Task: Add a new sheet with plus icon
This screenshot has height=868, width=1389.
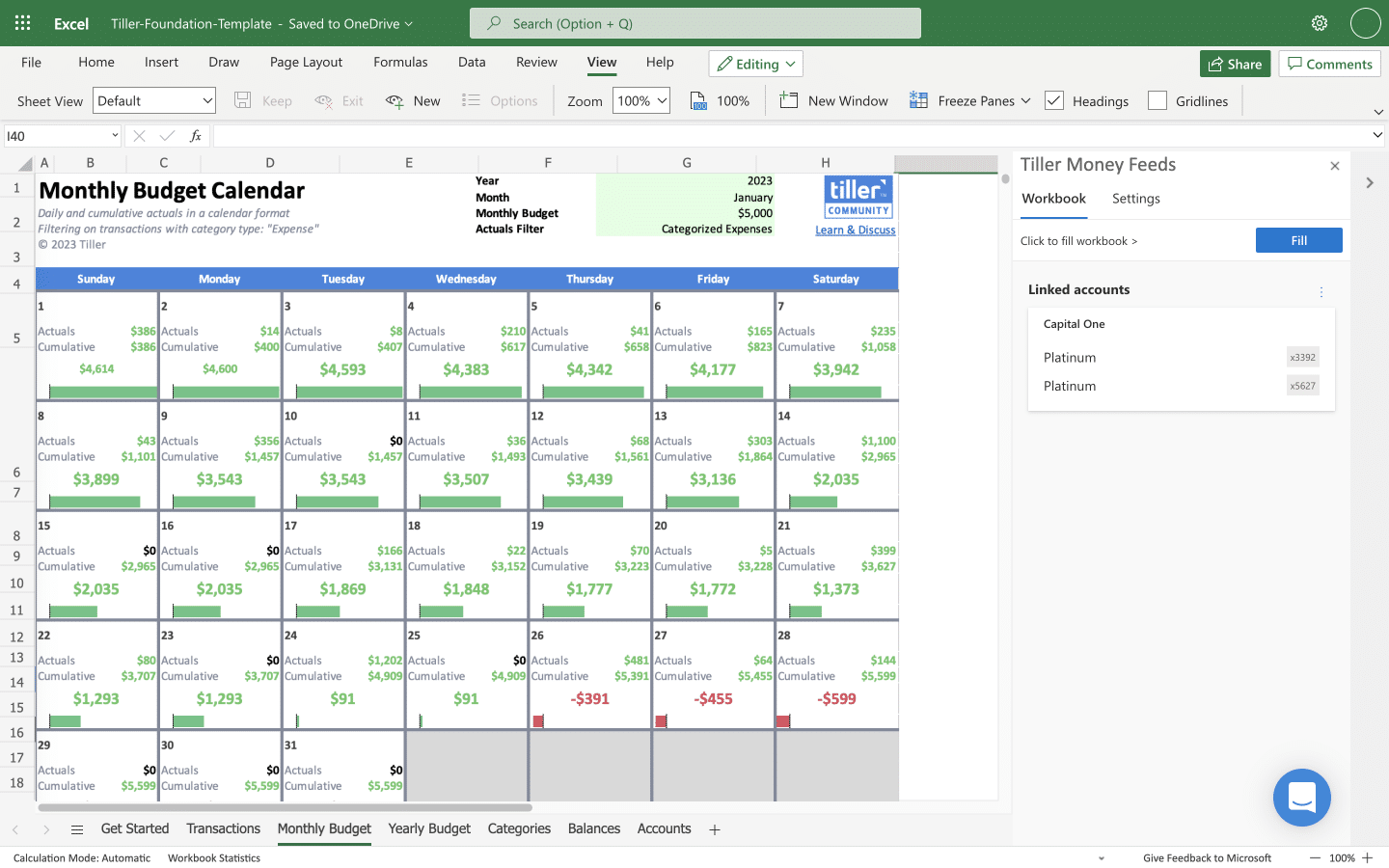Action: pos(715,829)
